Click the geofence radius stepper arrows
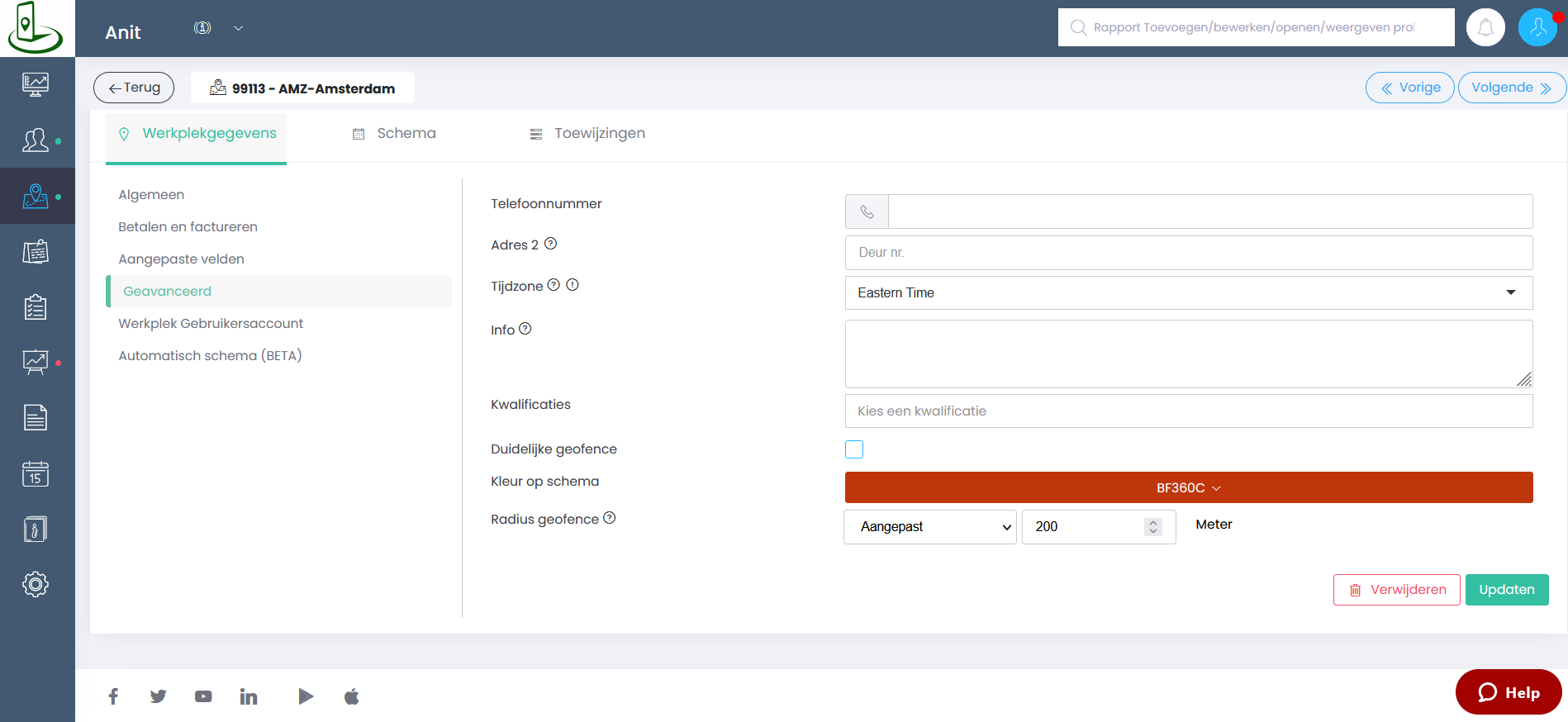The height and width of the screenshot is (722, 1568). click(1153, 526)
